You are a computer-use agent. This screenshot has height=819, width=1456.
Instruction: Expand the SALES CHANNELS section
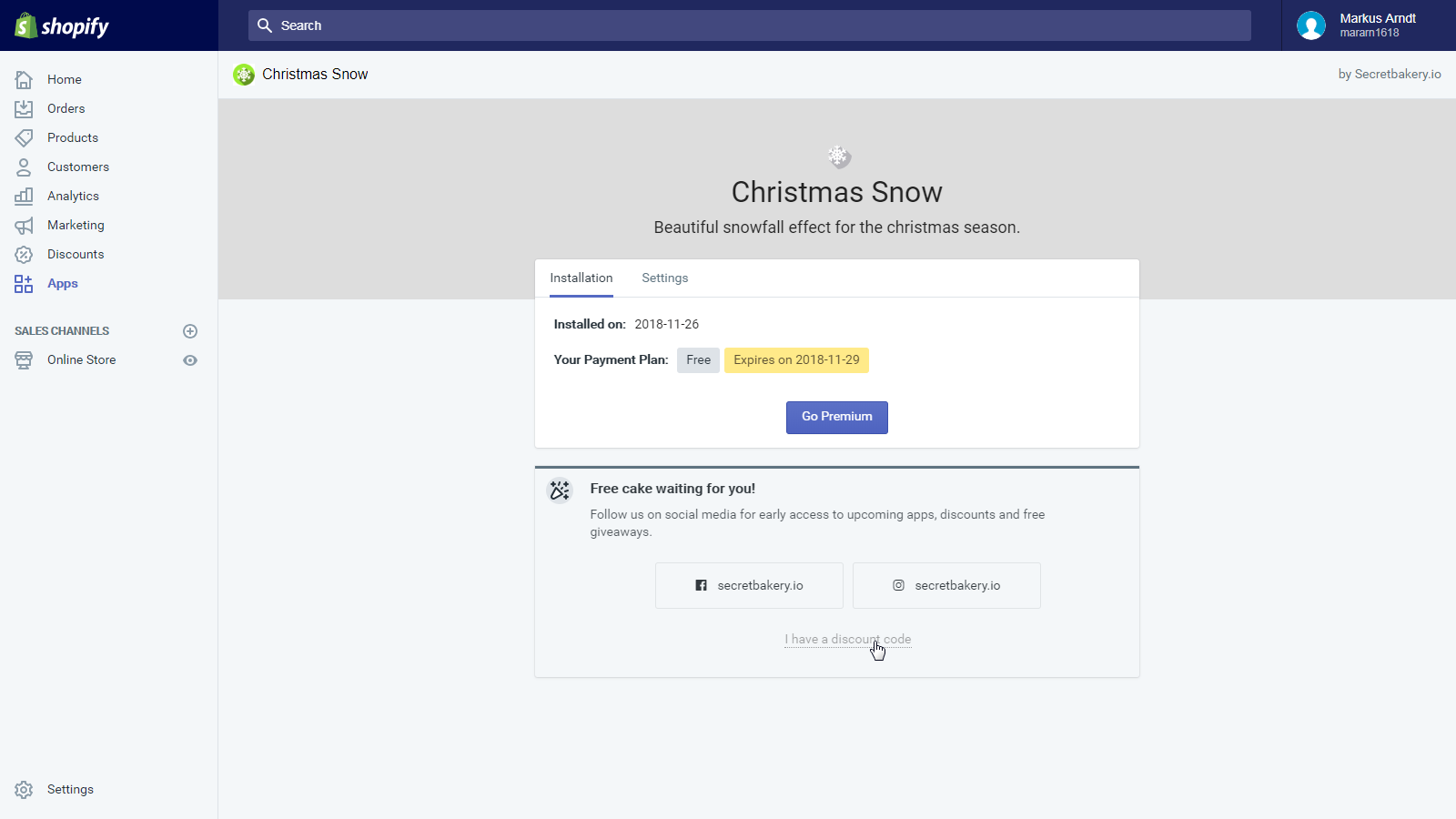pyautogui.click(x=61, y=330)
